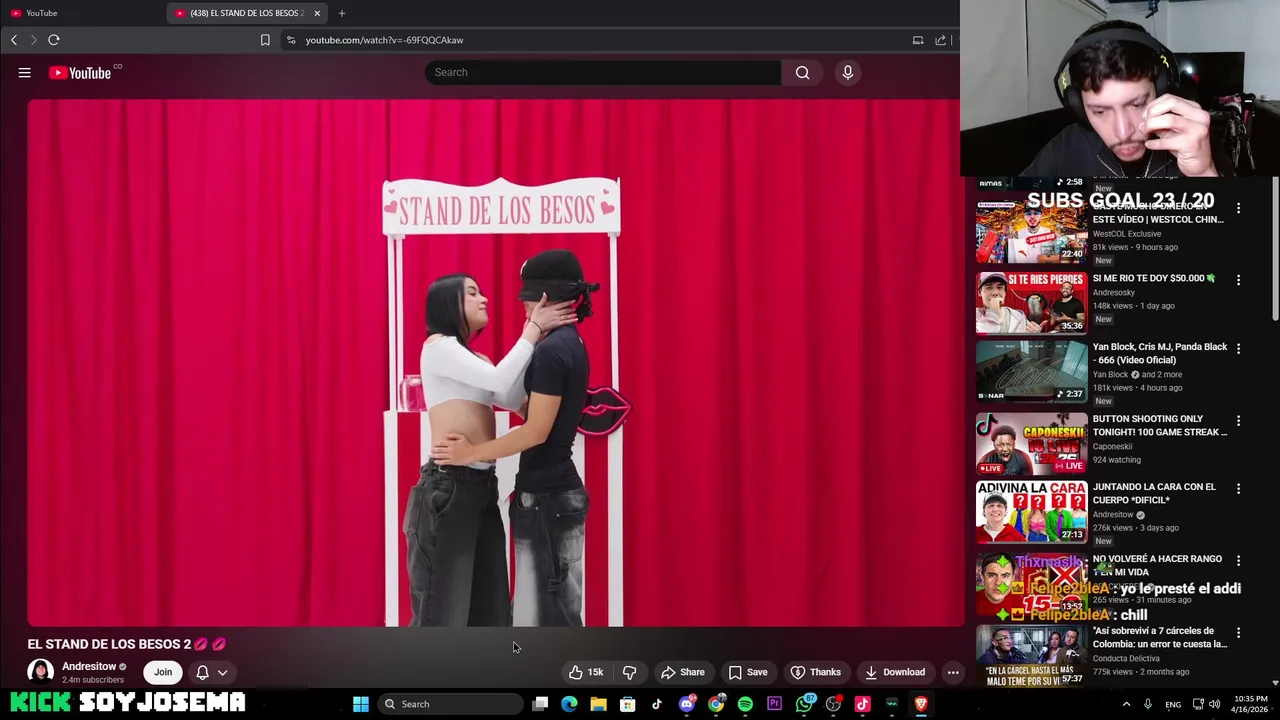Close the EL STAND DE LOS BESOS tab
Image resolution: width=1280 pixels, height=720 pixels.
tap(317, 13)
